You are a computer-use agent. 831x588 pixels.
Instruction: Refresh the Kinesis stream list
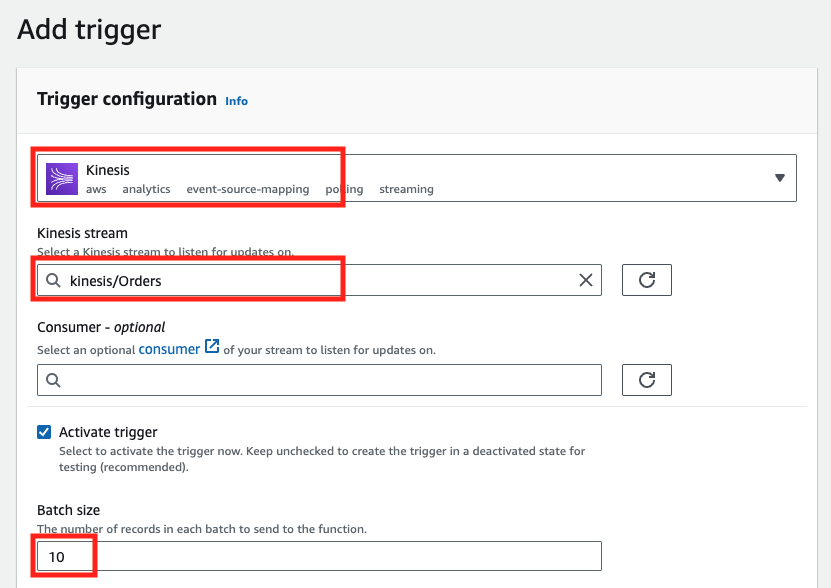pos(647,280)
